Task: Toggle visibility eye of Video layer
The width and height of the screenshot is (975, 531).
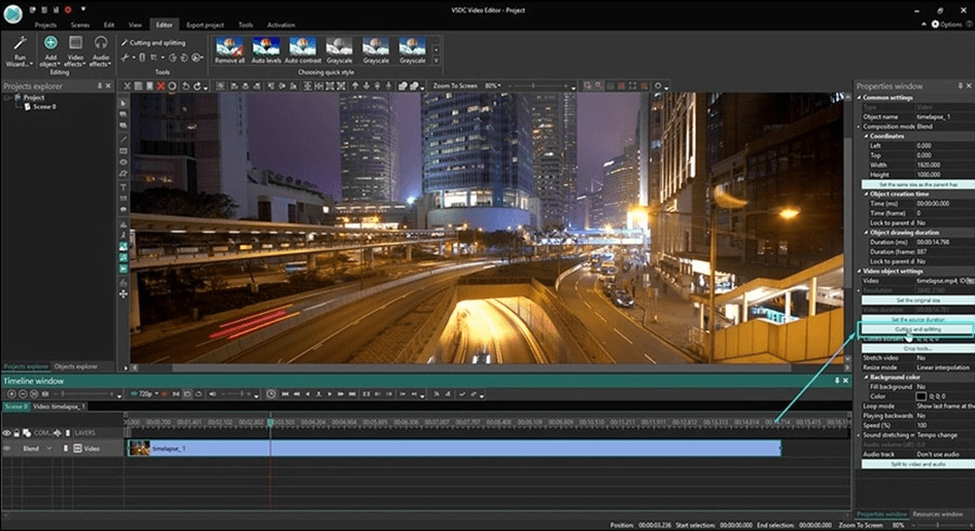Action: 7,448
